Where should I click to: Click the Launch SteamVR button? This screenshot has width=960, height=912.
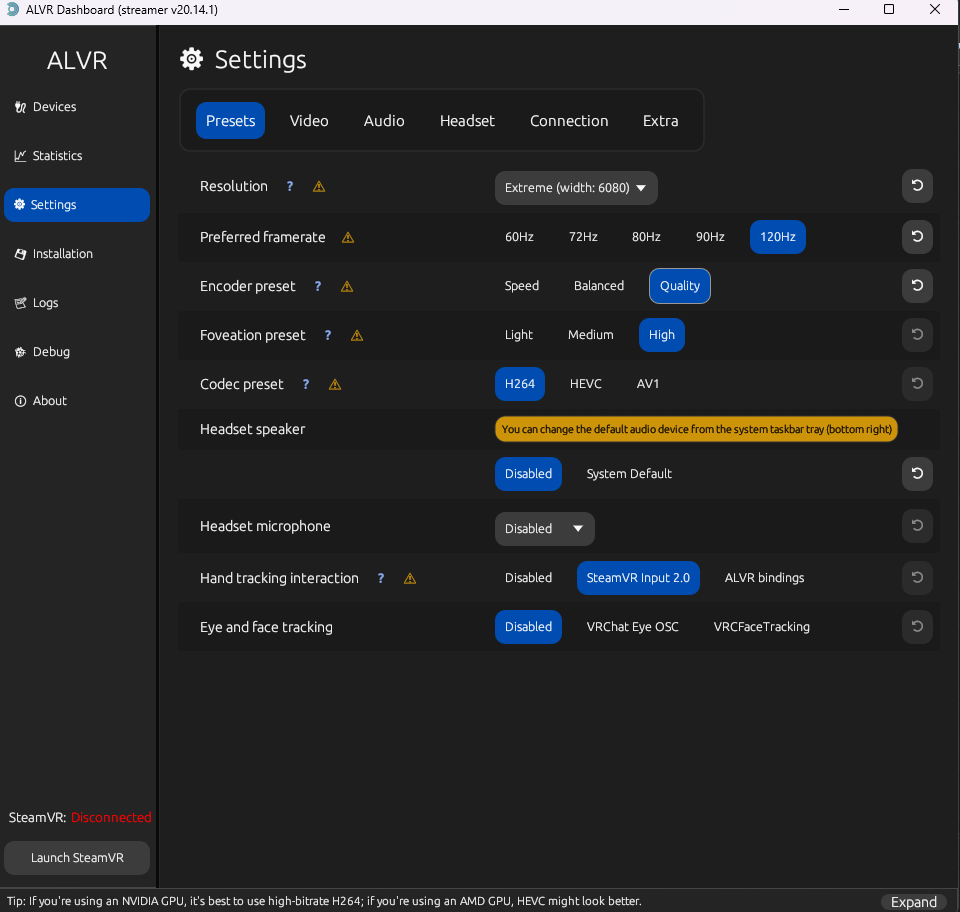[x=77, y=858]
